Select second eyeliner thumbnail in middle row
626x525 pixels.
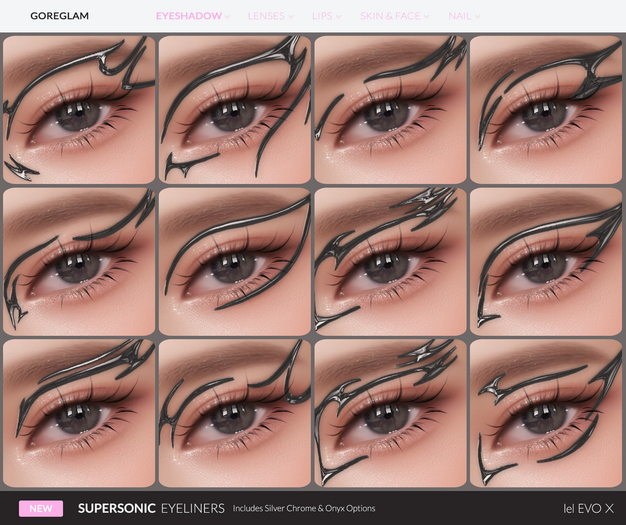(x=235, y=262)
